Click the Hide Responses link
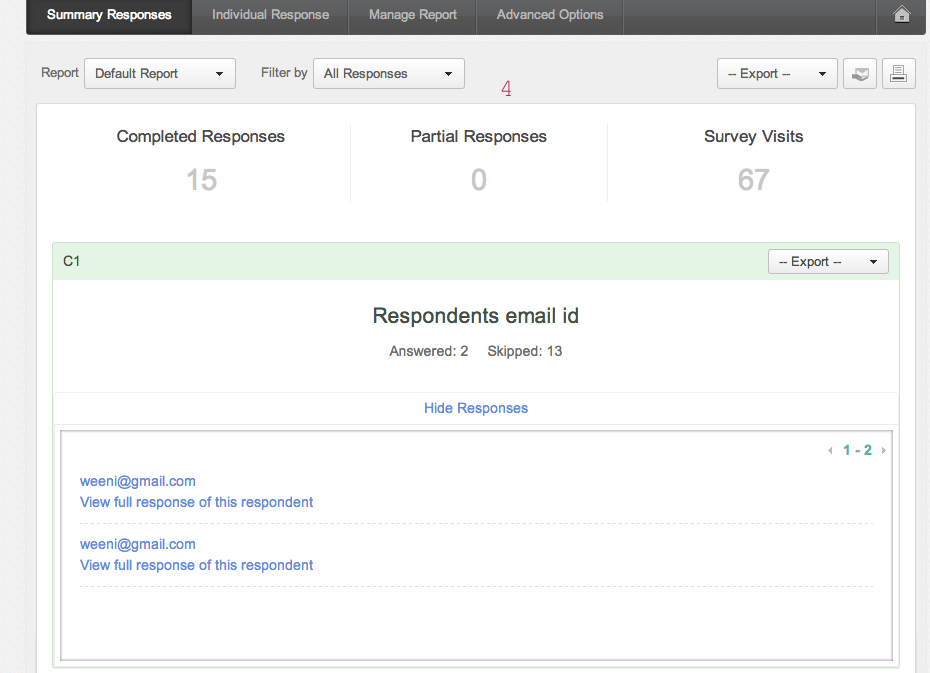 point(476,408)
